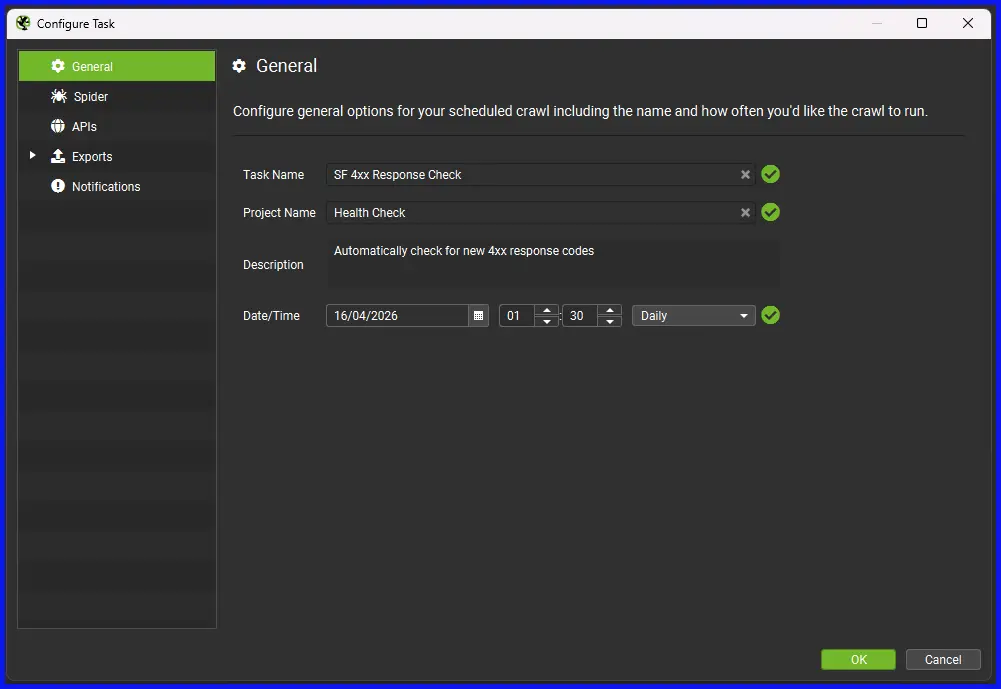Viewport: 1001px width, 689px height.
Task: Click the Spider icon in sidebar
Action: coord(59,96)
